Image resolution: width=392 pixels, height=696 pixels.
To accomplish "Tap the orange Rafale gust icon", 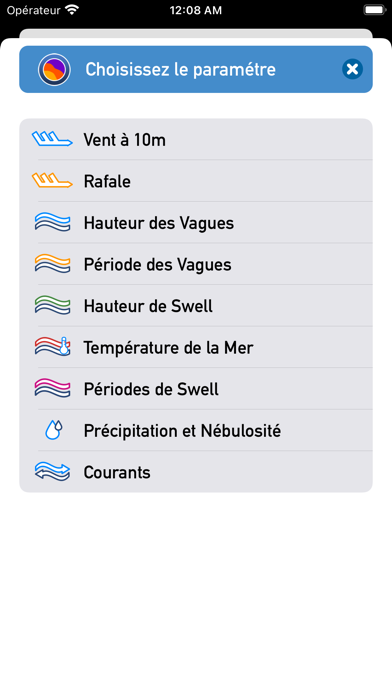I will (52, 181).
